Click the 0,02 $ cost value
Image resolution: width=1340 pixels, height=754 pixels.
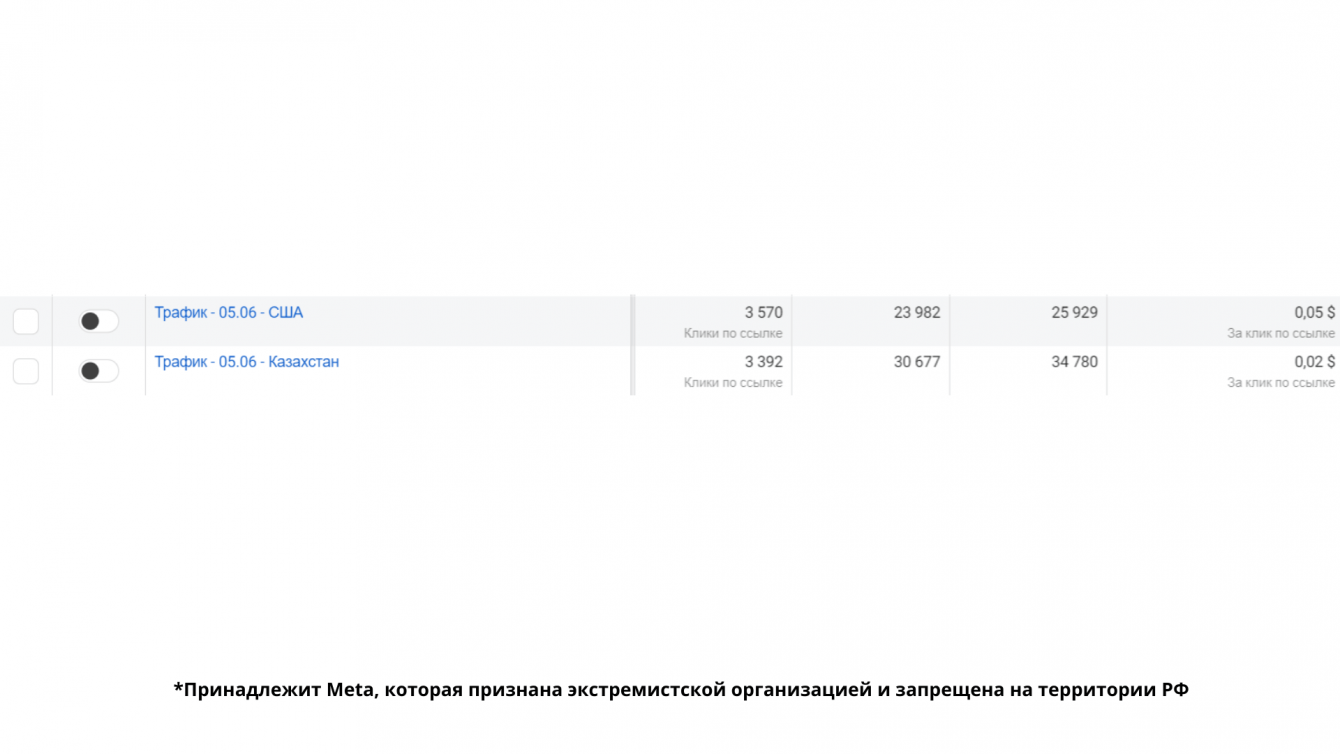(1314, 362)
